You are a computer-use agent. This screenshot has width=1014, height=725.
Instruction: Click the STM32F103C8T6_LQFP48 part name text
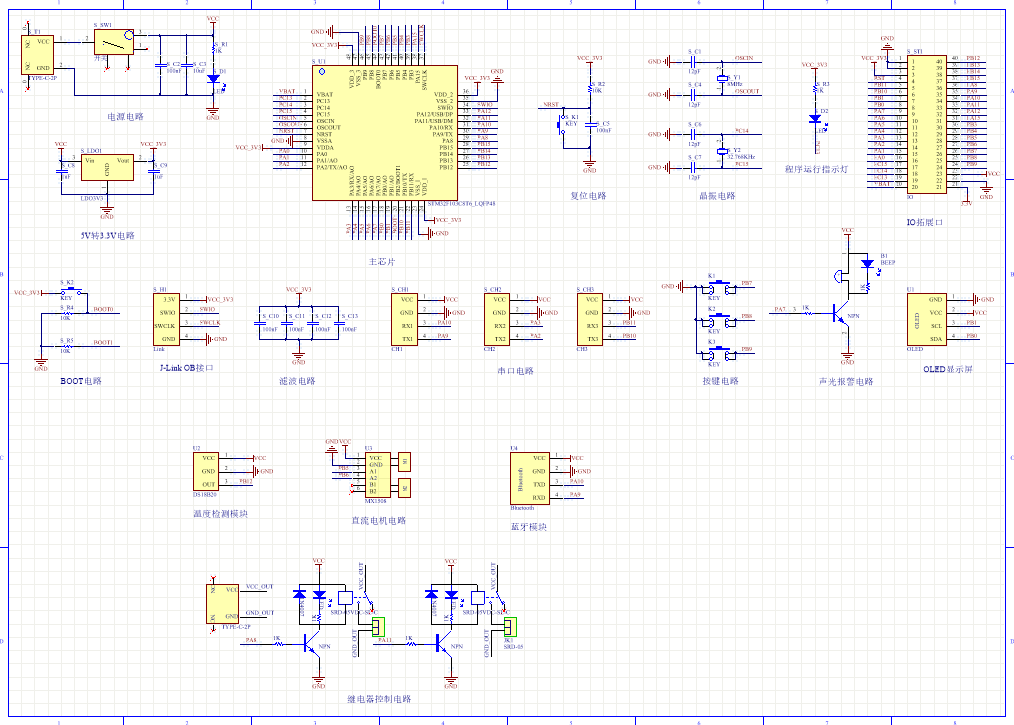click(x=462, y=204)
